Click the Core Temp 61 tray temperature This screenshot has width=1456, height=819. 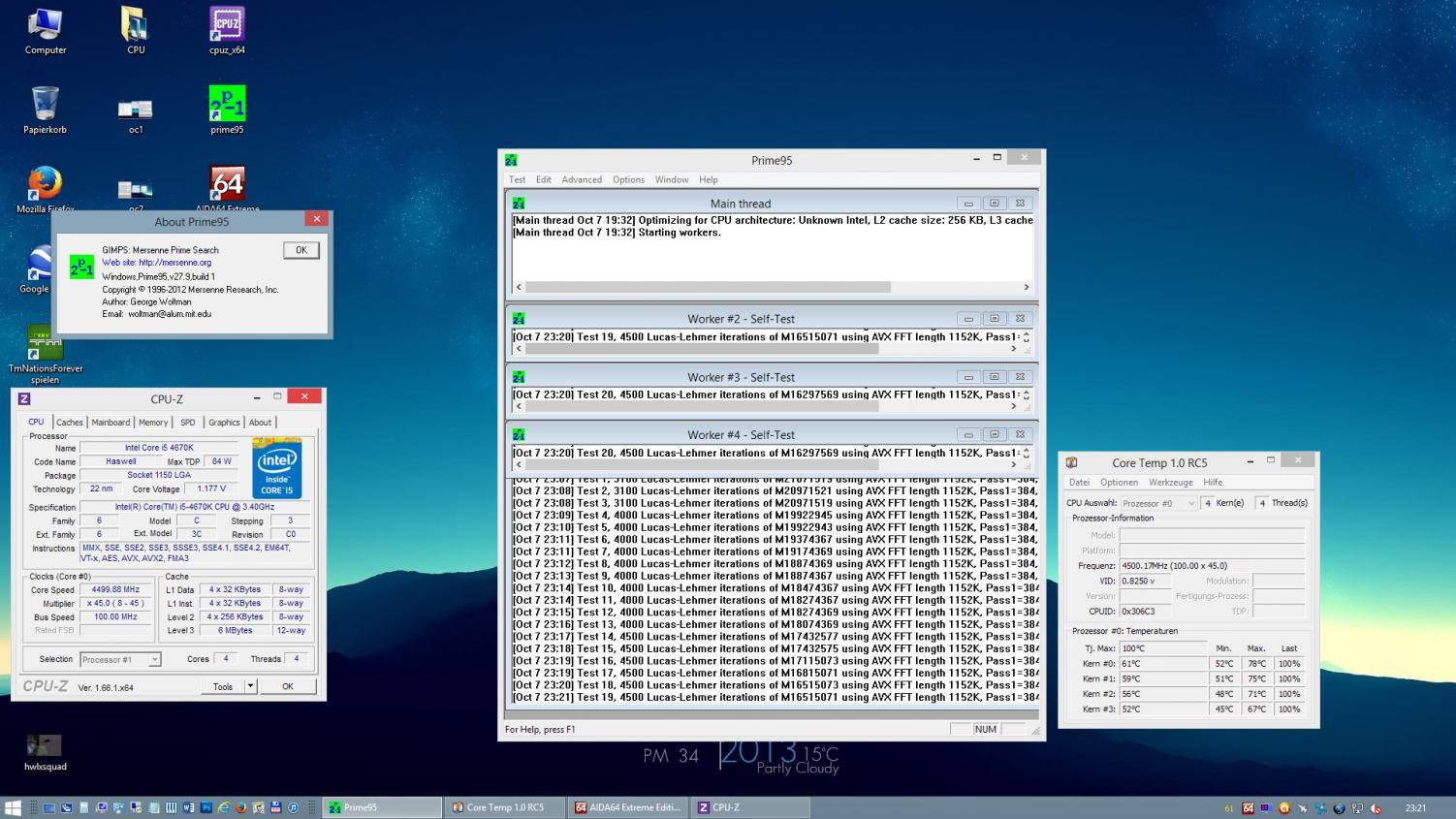point(1229,808)
